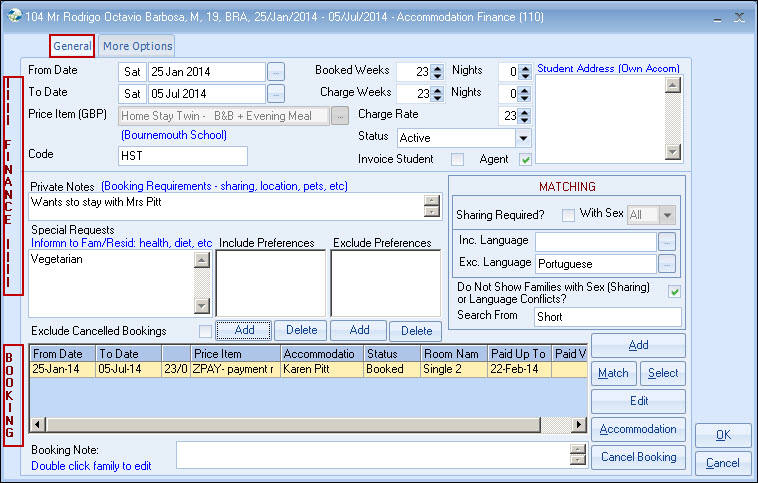This screenshot has height=483, width=758.
Task: Click the Code field containing HST
Action: 182,156
